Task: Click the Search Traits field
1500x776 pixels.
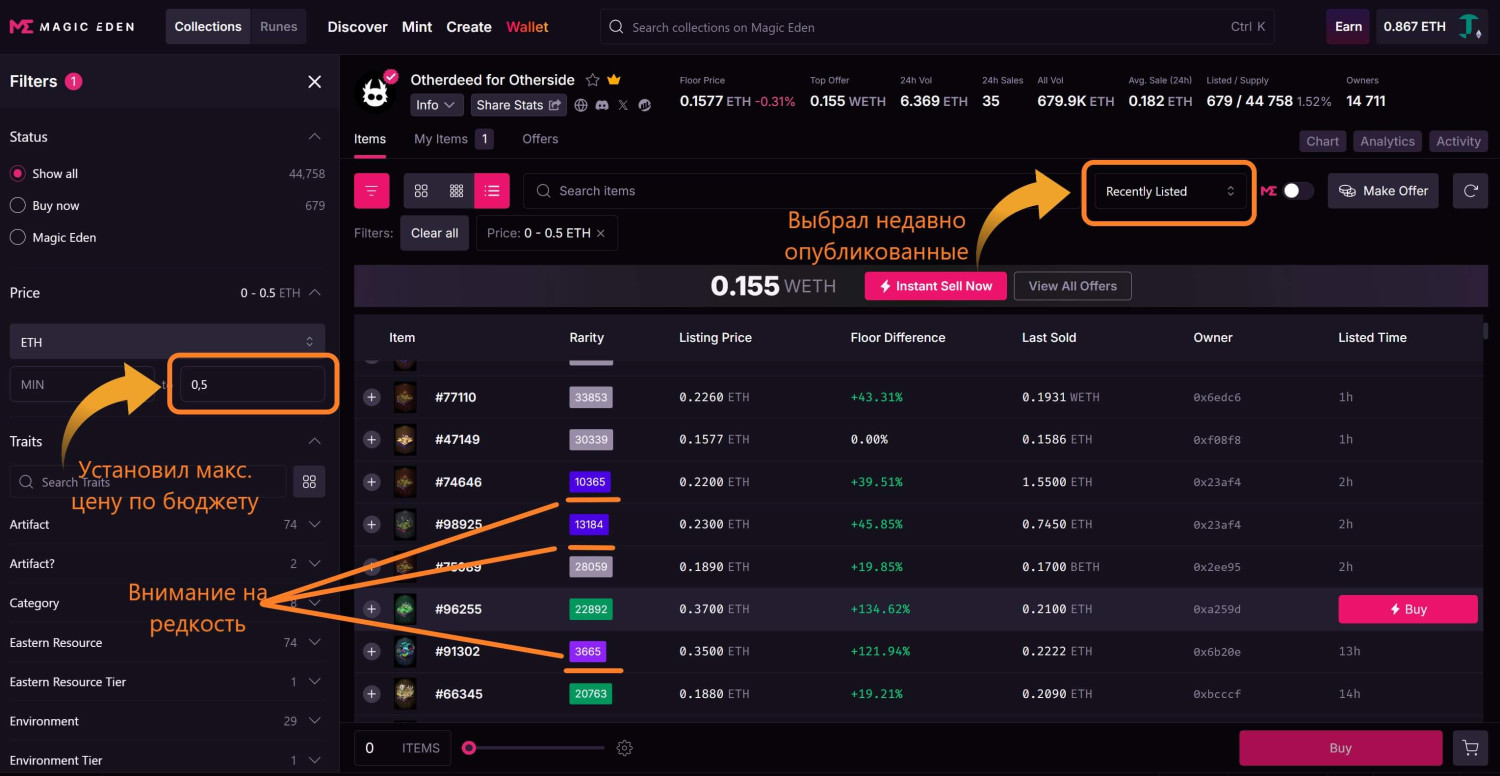Action: [147, 481]
